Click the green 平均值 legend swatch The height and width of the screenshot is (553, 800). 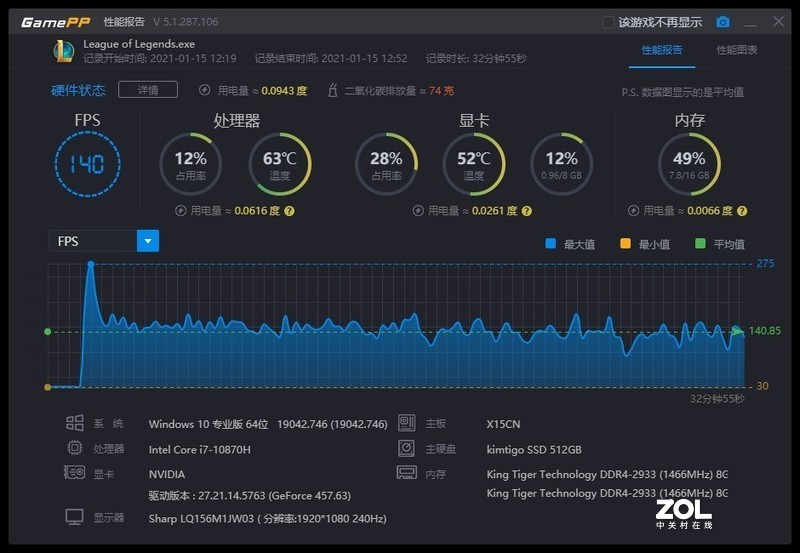click(x=700, y=243)
